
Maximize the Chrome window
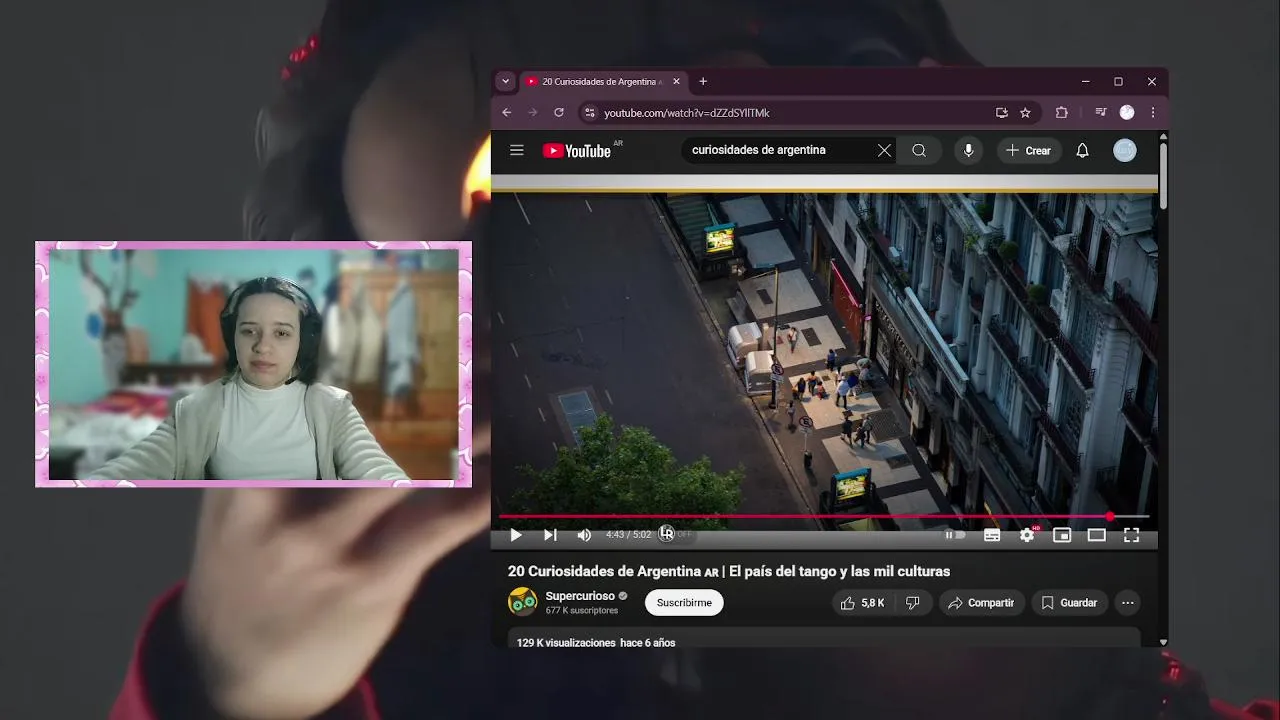tap(1118, 82)
